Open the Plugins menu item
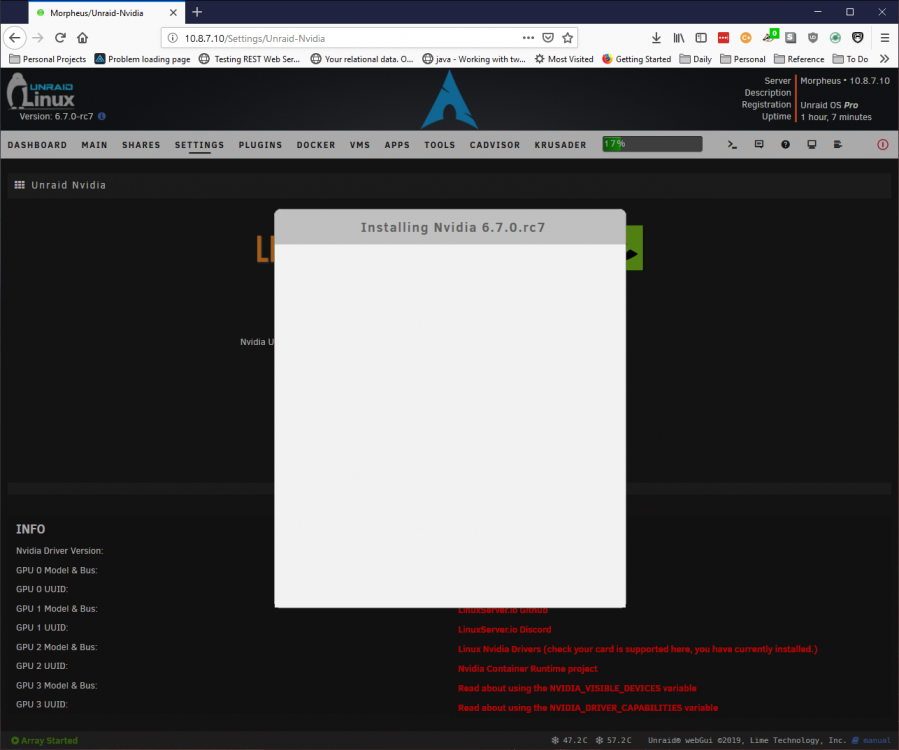The image size is (899, 750). [x=260, y=145]
